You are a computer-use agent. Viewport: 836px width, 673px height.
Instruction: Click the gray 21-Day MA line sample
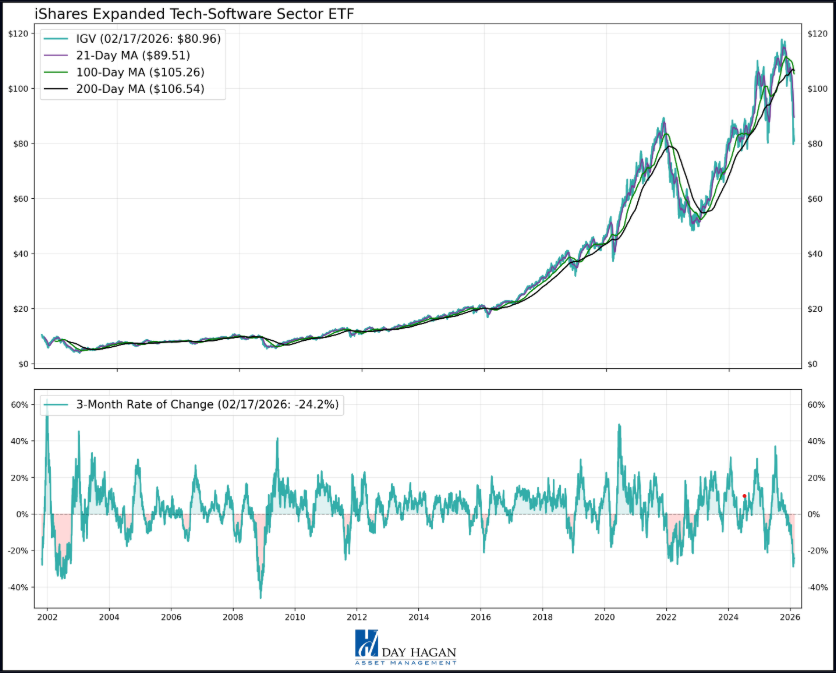pos(56,57)
